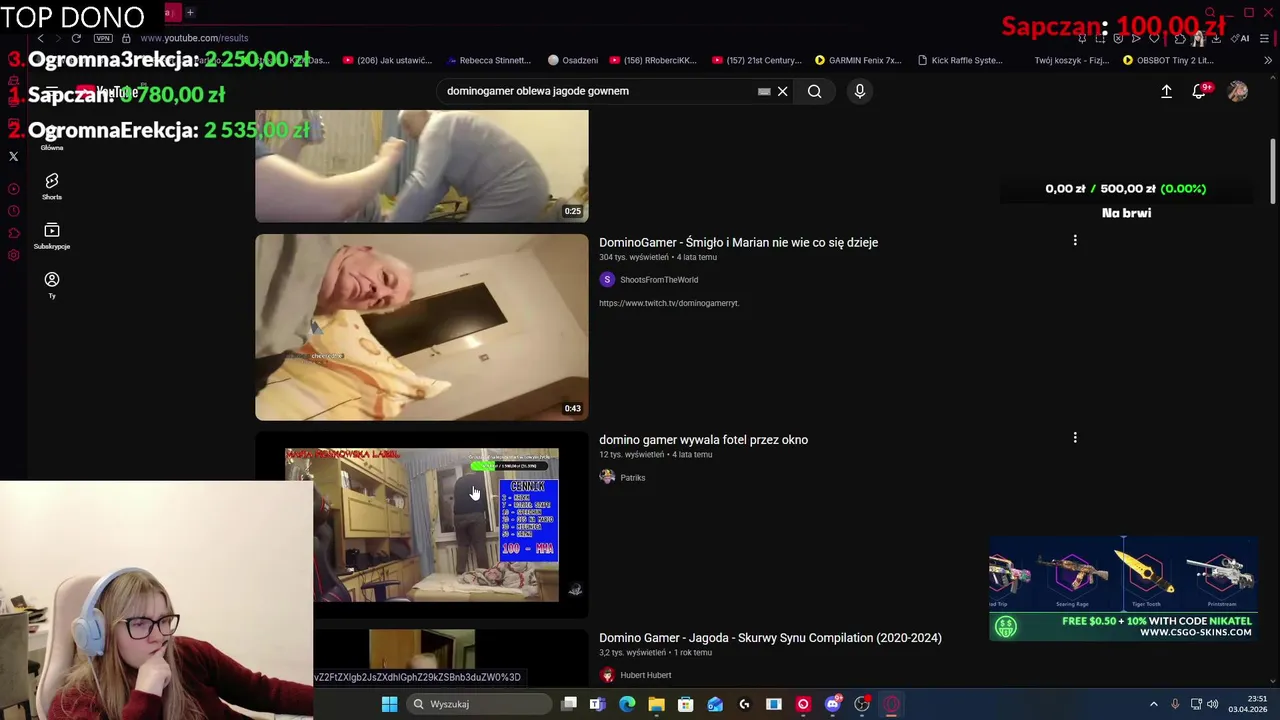Open the on-screen keyboard in search box
This screenshot has width=1280, height=720.
pyautogui.click(x=764, y=91)
